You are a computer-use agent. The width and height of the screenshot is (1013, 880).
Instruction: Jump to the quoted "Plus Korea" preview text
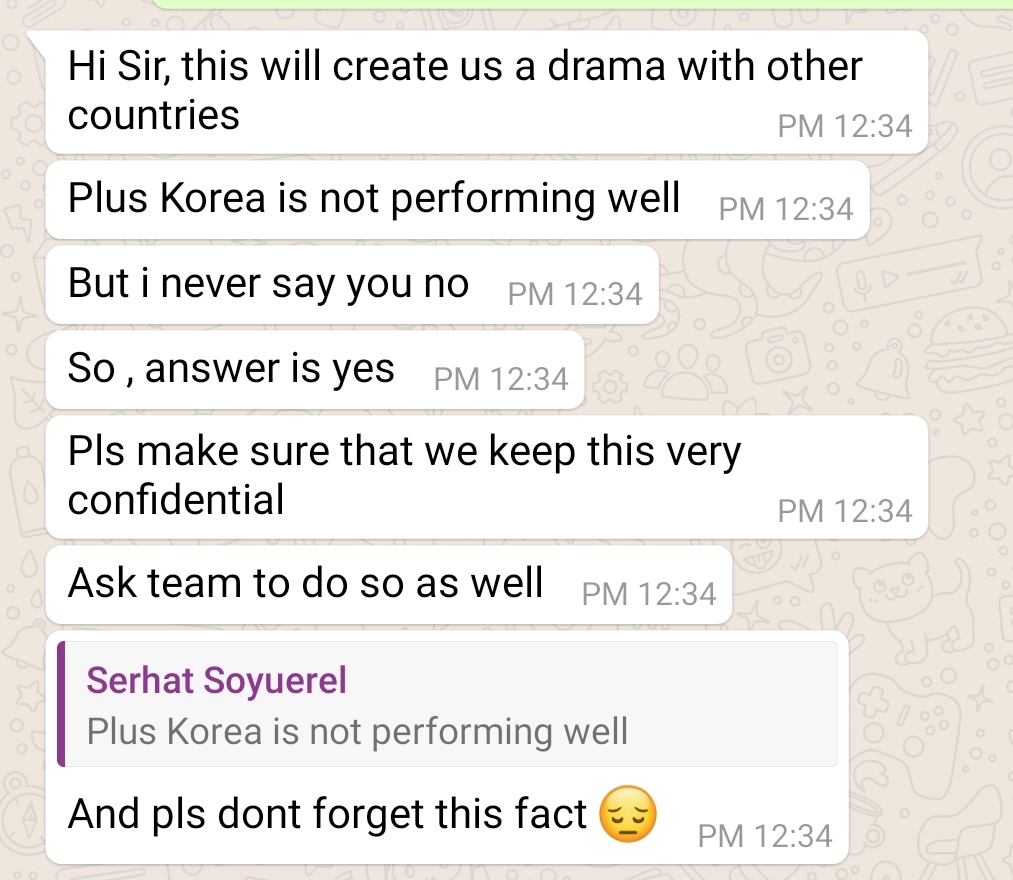(357, 731)
